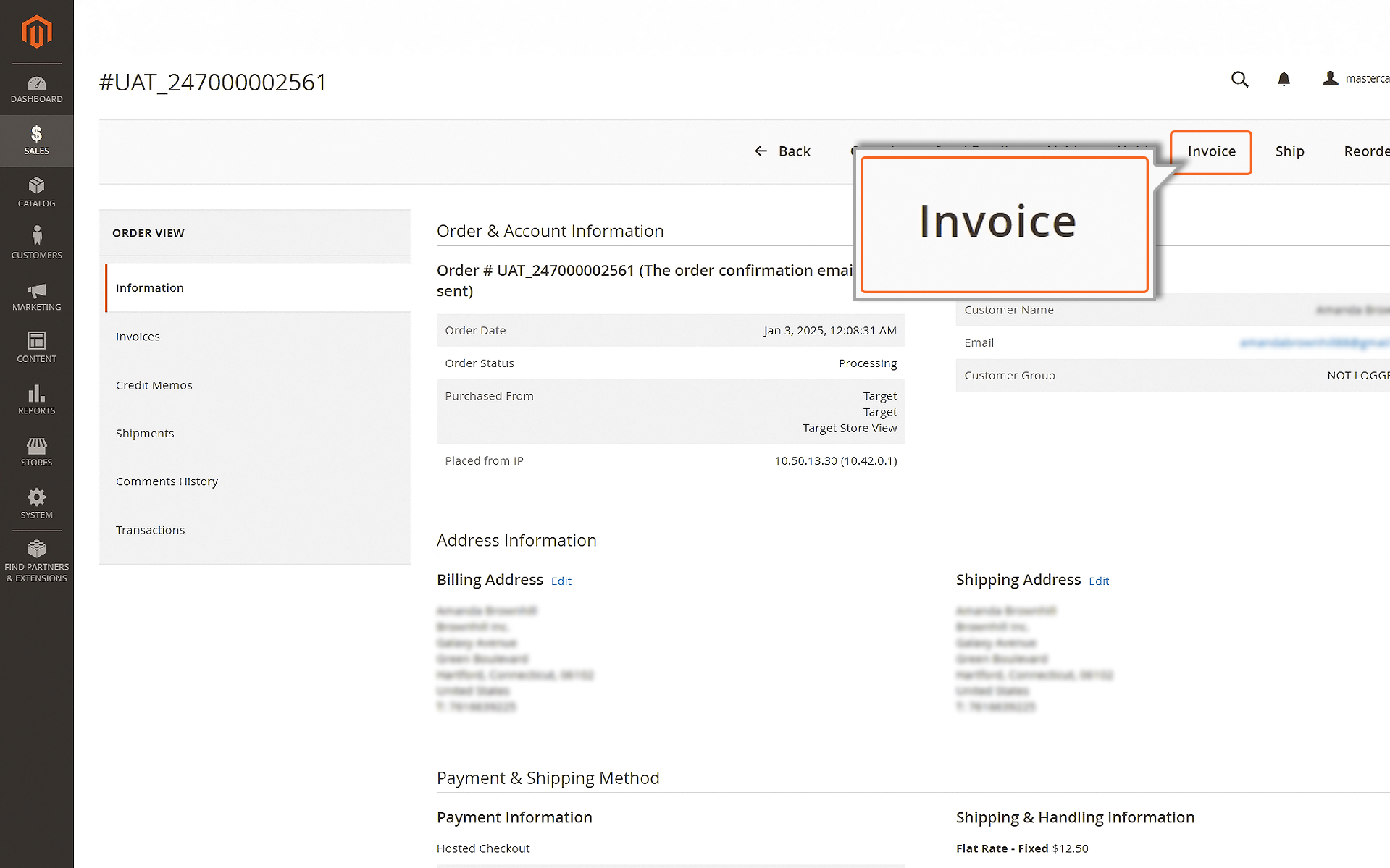Click the Order Date value
1390x868 pixels.
(830, 330)
